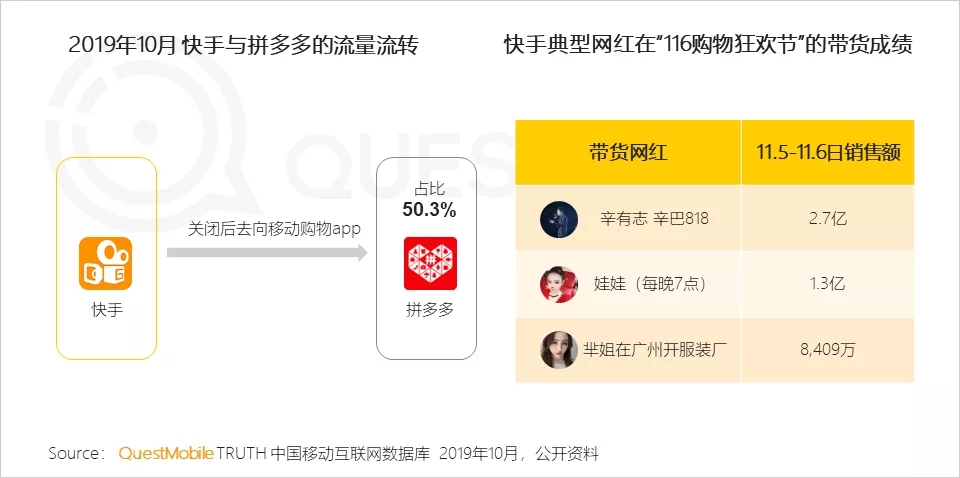Click the gray arrow pointing to Pinduoduo
960x478 pixels.
(x=267, y=252)
